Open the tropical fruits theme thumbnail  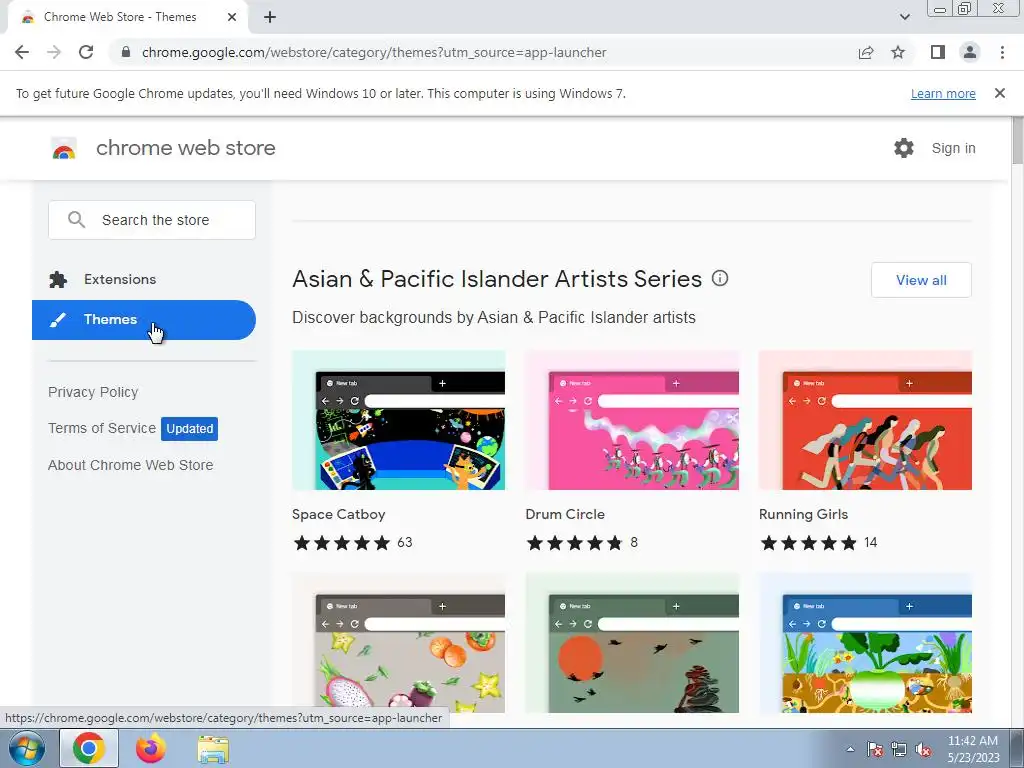pos(398,643)
